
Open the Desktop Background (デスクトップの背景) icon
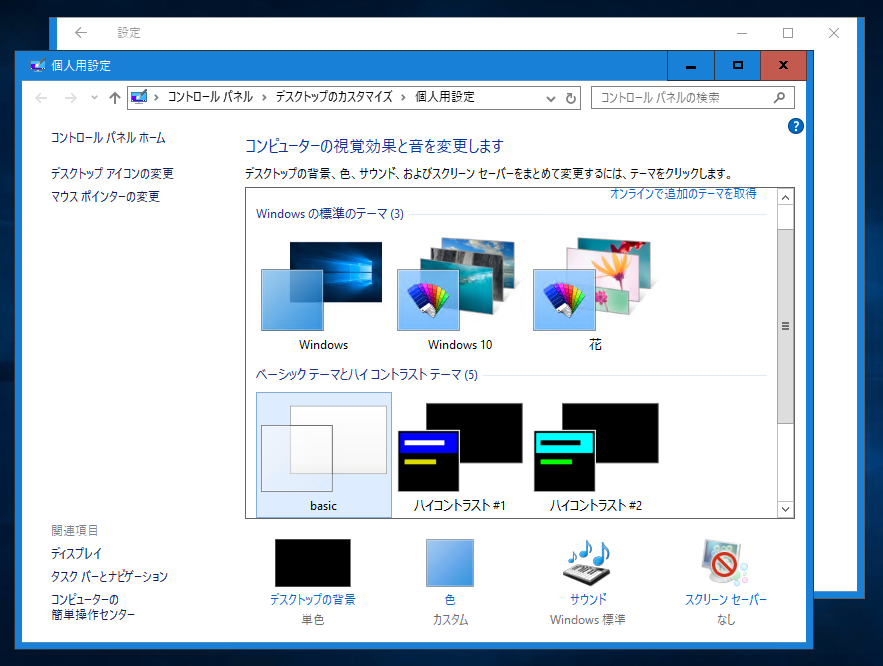tap(313, 562)
